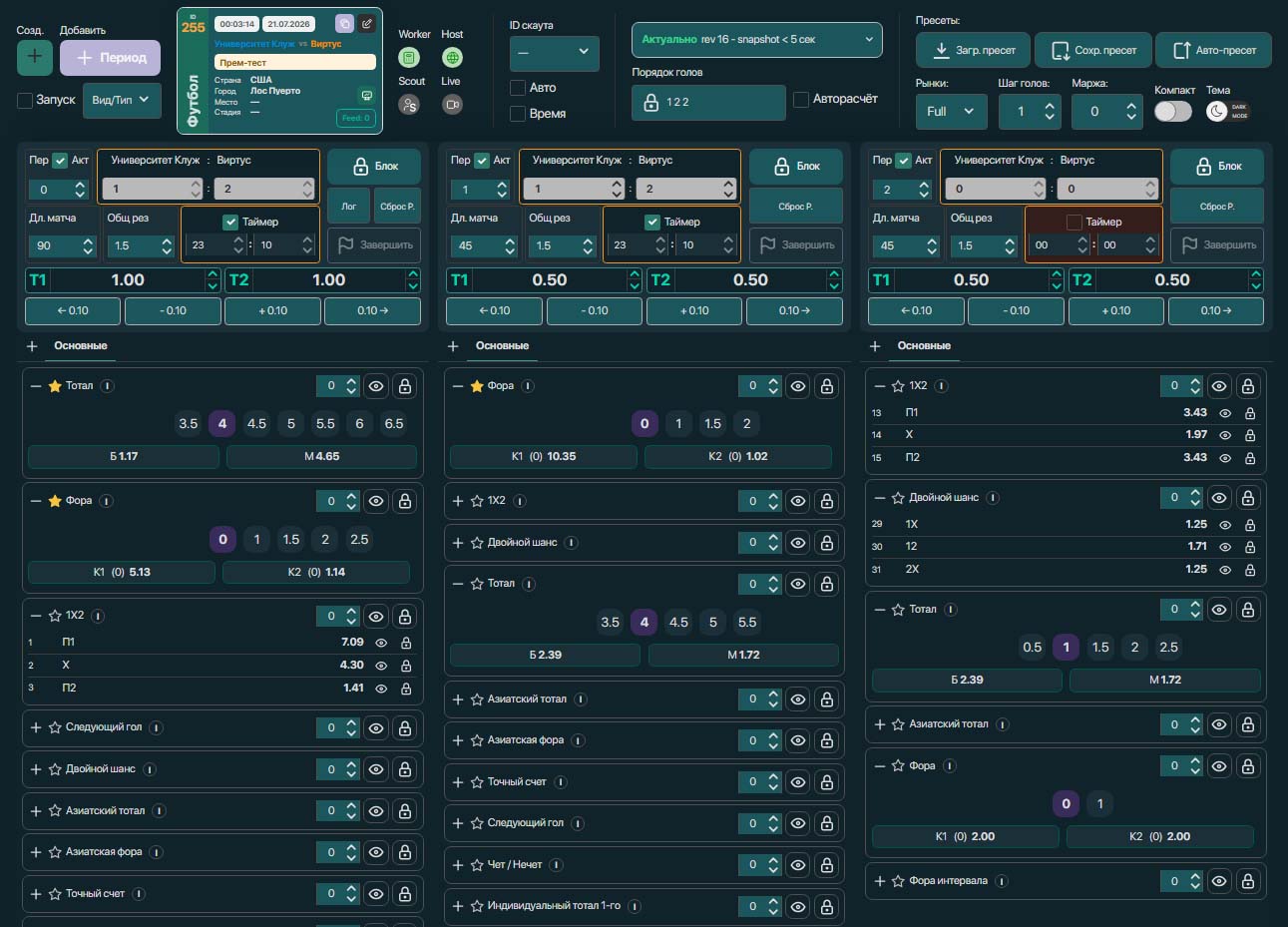
Task: Select total line 0.5 in the period 2 Тотал
Action: tap(1032, 648)
